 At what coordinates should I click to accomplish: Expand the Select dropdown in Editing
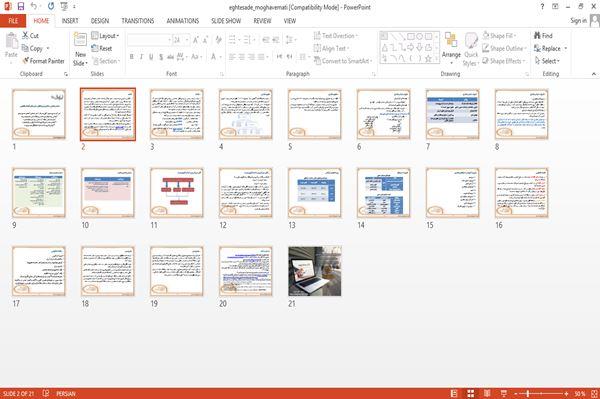(x=547, y=61)
